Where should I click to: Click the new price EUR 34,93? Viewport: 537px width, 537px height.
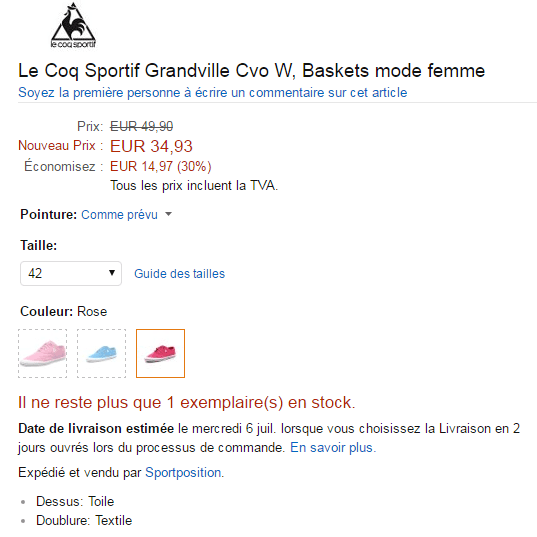pyautogui.click(x=151, y=146)
